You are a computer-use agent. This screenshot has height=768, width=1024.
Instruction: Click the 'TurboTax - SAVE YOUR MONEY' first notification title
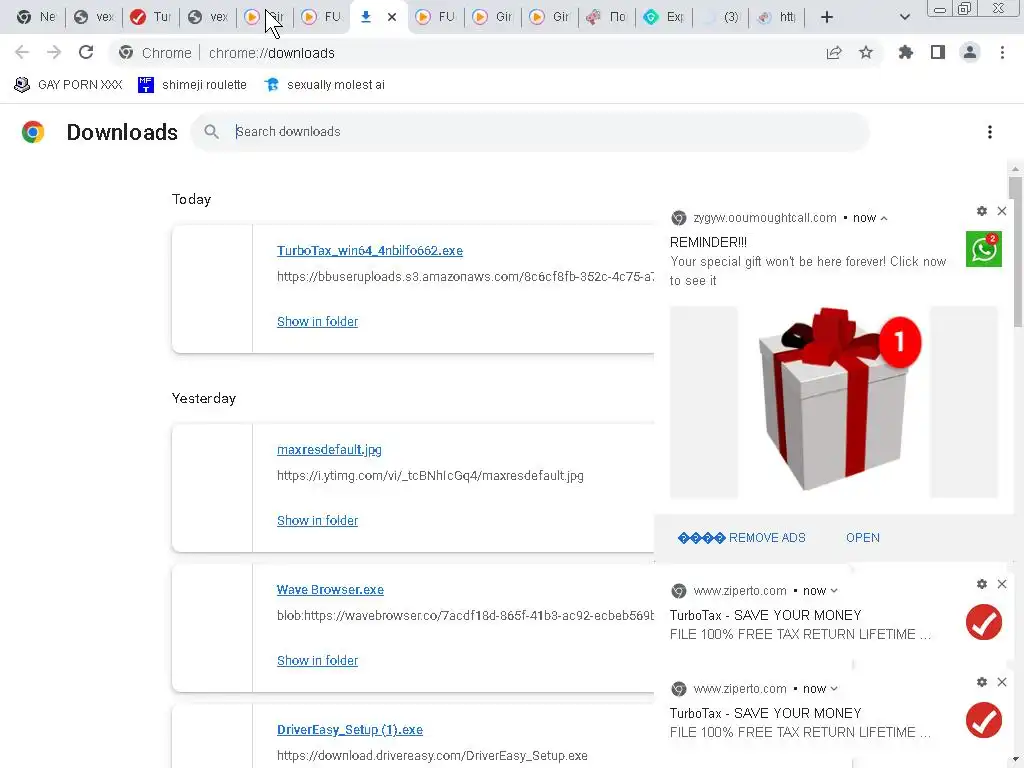pos(765,615)
